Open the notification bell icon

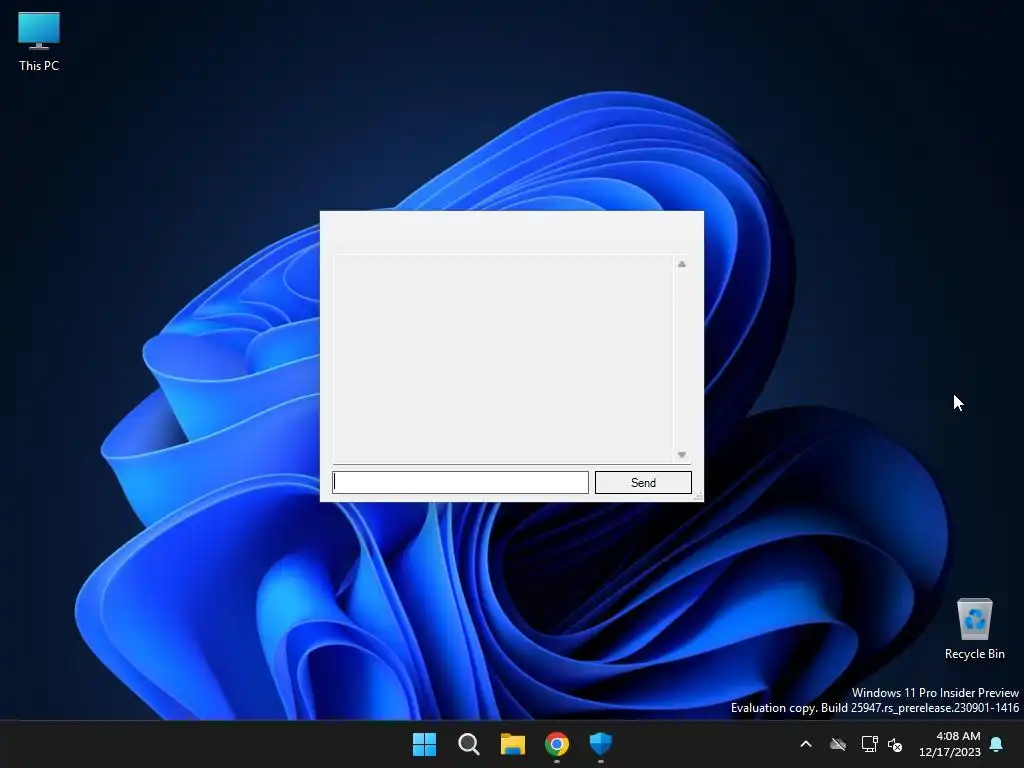coord(997,744)
